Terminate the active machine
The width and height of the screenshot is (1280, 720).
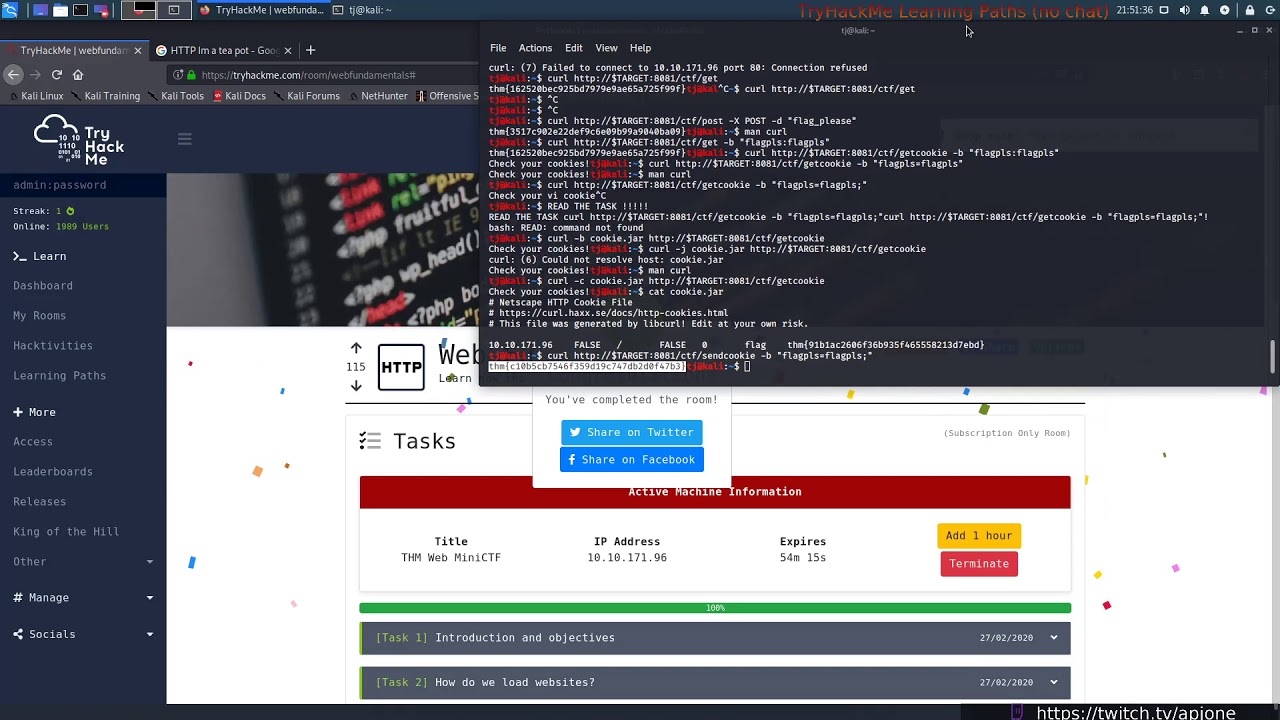(x=979, y=564)
